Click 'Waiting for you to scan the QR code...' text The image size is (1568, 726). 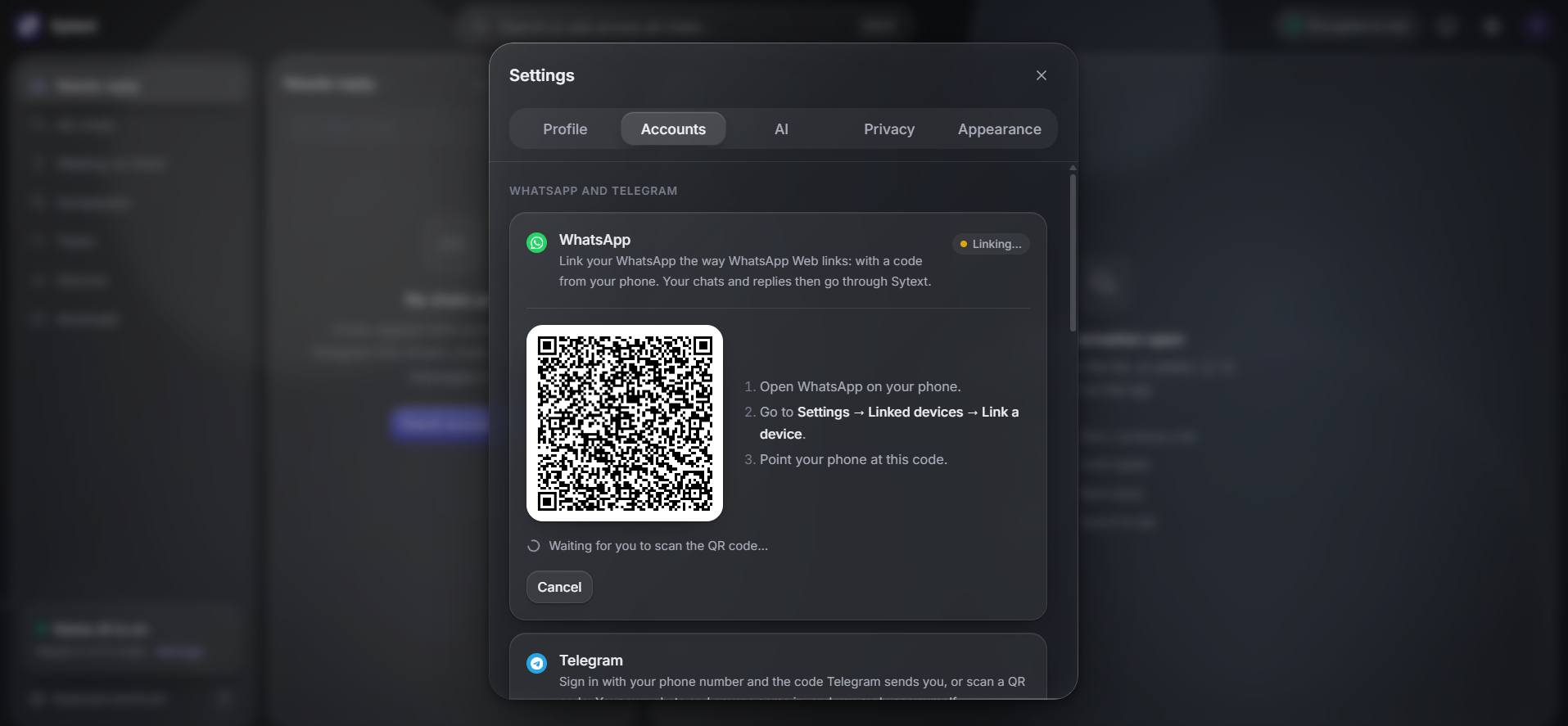658,546
